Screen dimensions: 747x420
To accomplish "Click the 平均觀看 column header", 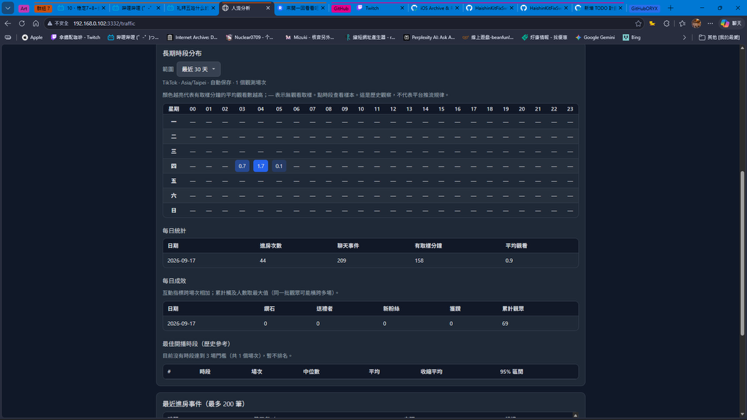I will pyautogui.click(x=516, y=246).
